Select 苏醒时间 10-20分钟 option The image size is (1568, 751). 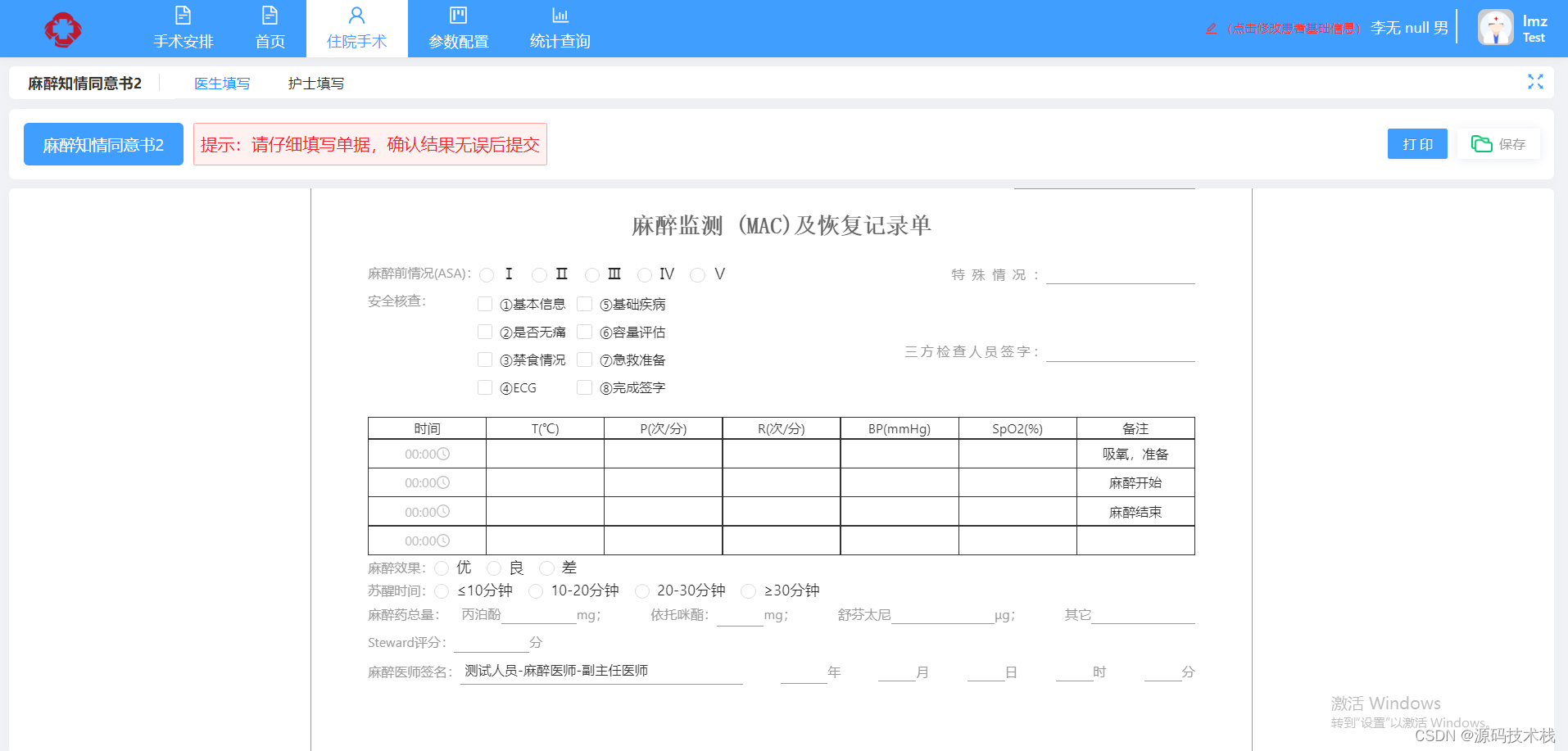point(536,591)
